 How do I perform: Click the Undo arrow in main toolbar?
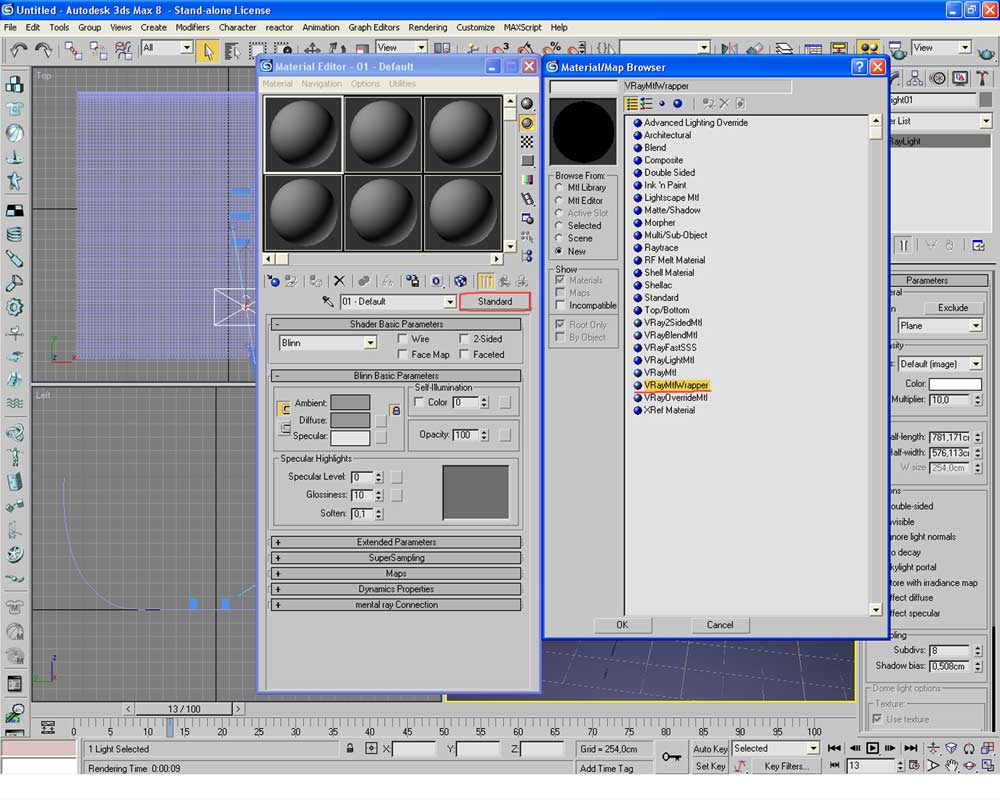coord(19,49)
